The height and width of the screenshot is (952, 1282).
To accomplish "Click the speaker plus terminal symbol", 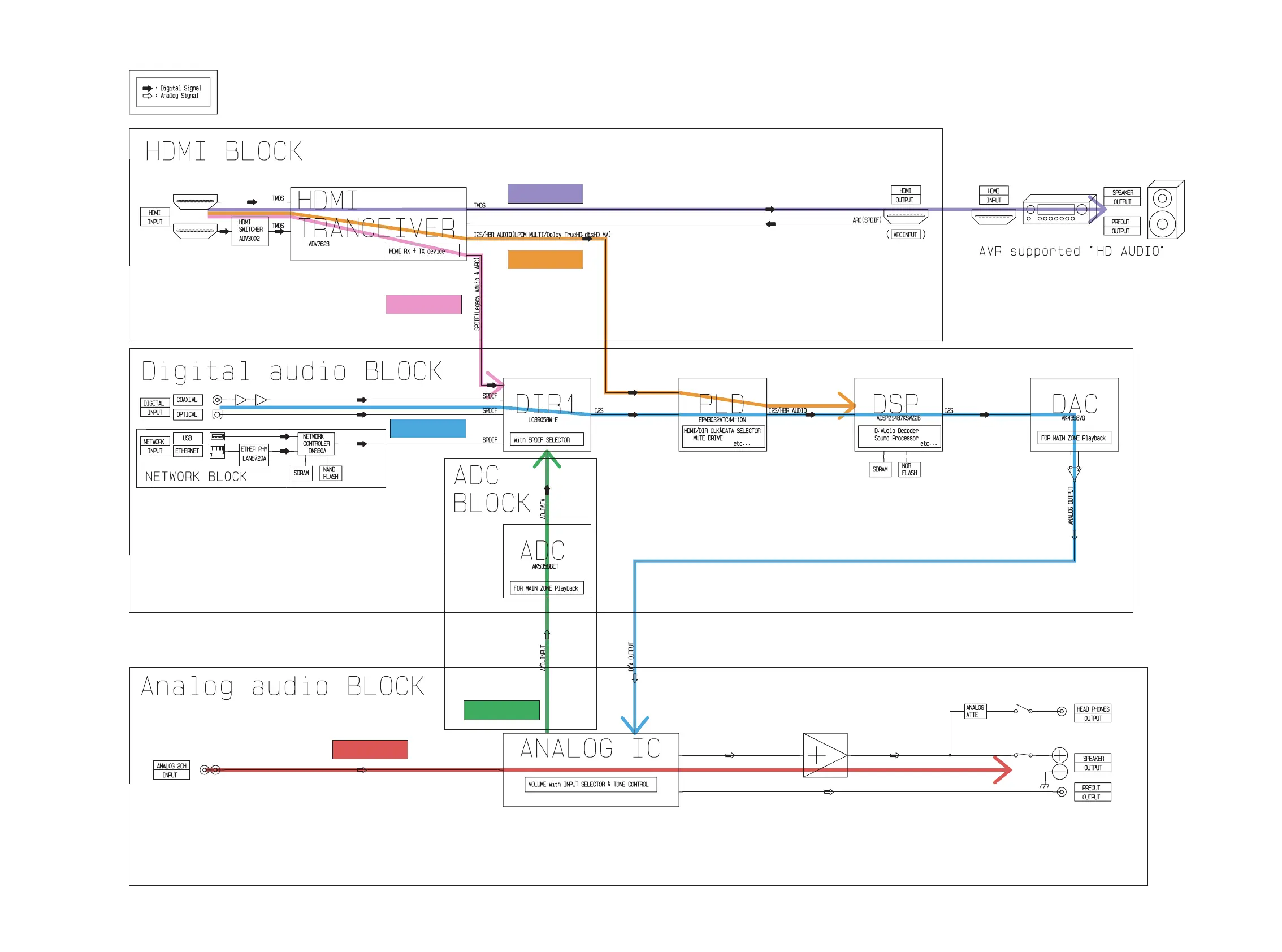I will tap(1060, 755).
